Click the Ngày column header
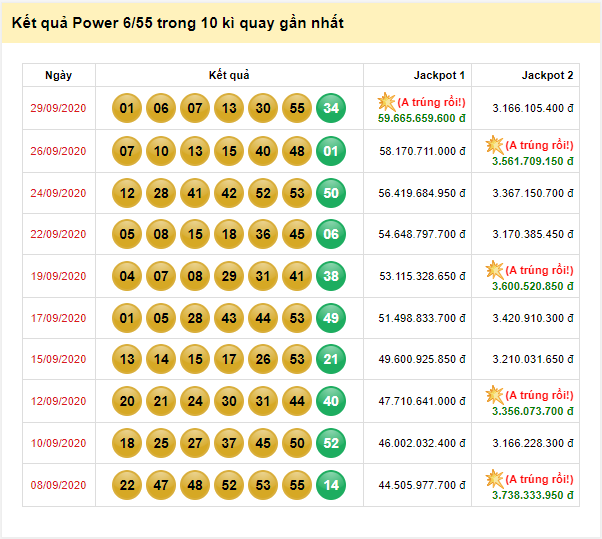Screen dimensions: 602x539 point(59,76)
